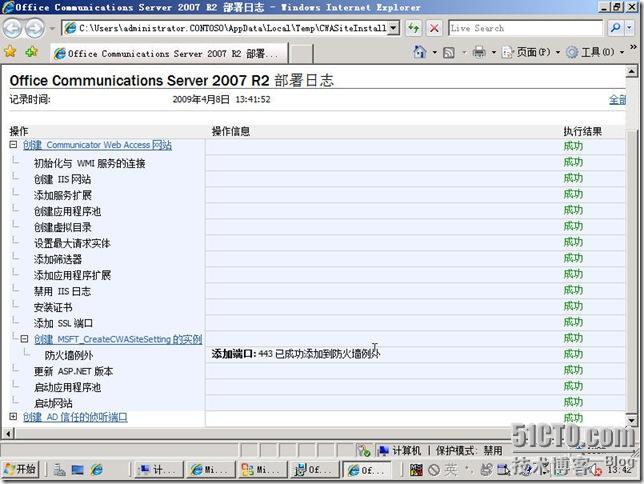Select the 添加服务扩展 row text
Image resolution: width=644 pixels, height=484 pixels.
point(63,195)
